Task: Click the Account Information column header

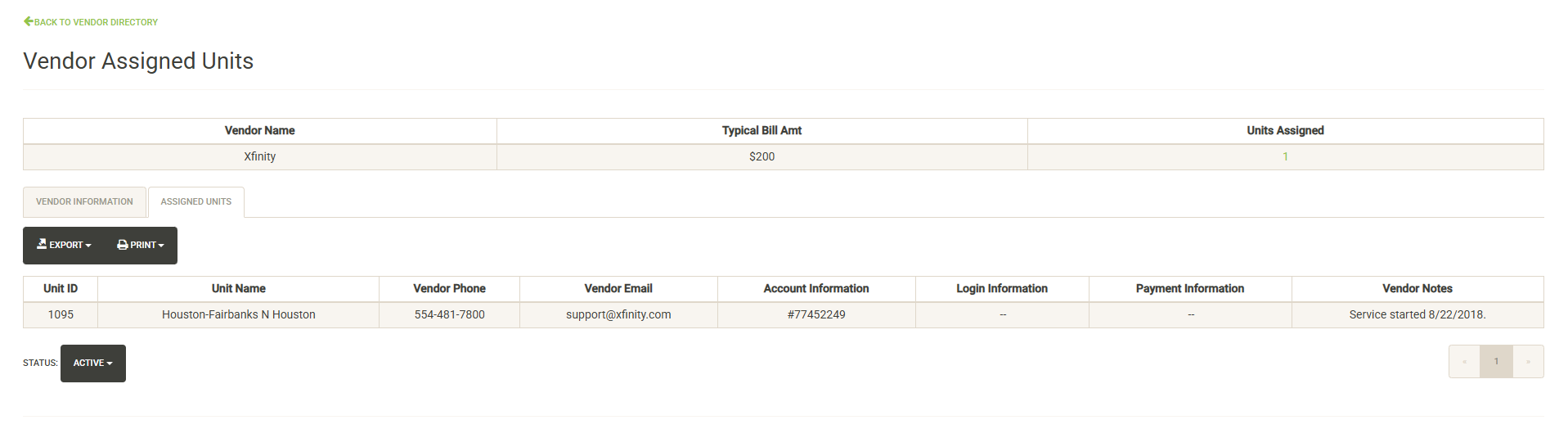Action: coord(815,289)
